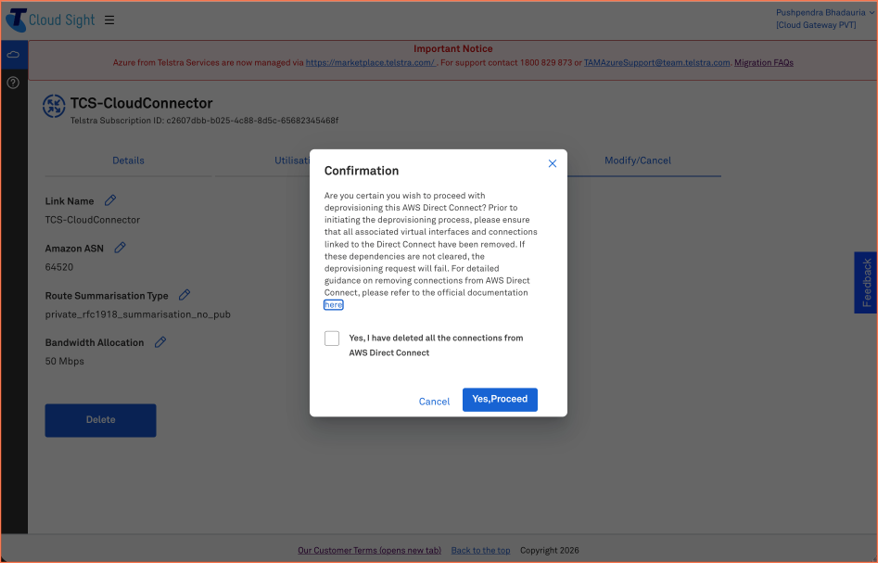Image resolution: width=878 pixels, height=563 pixels.
Task: Close the Confirmation dialog with X
Action: [552, 164]
